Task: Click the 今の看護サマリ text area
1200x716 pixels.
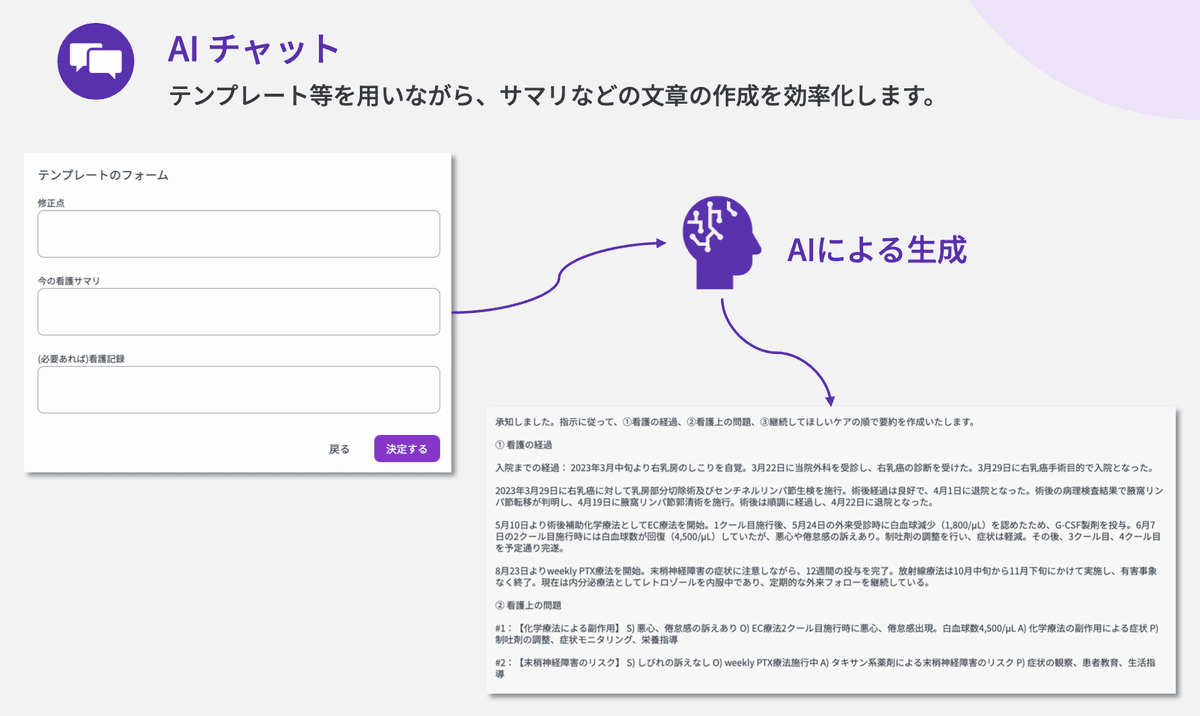Action: 238,311
